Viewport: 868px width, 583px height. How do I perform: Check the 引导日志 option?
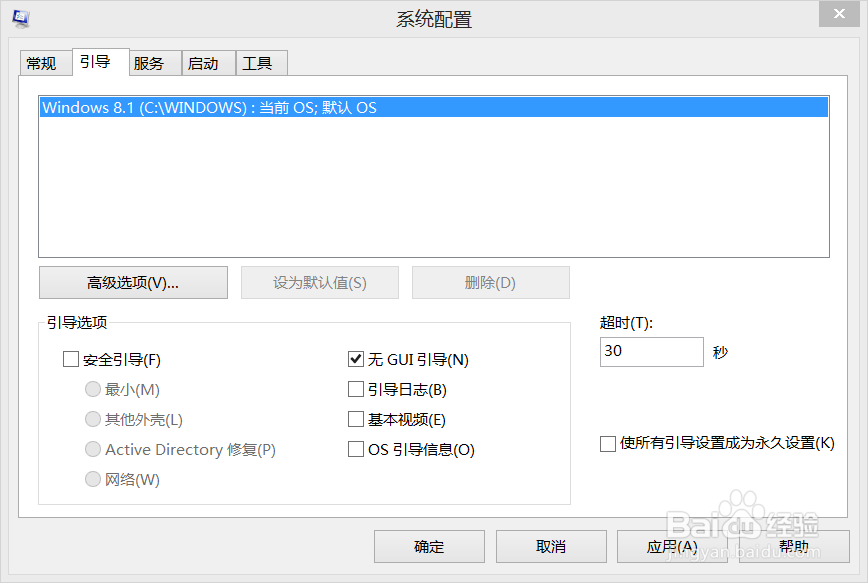(x=356, y=389)
